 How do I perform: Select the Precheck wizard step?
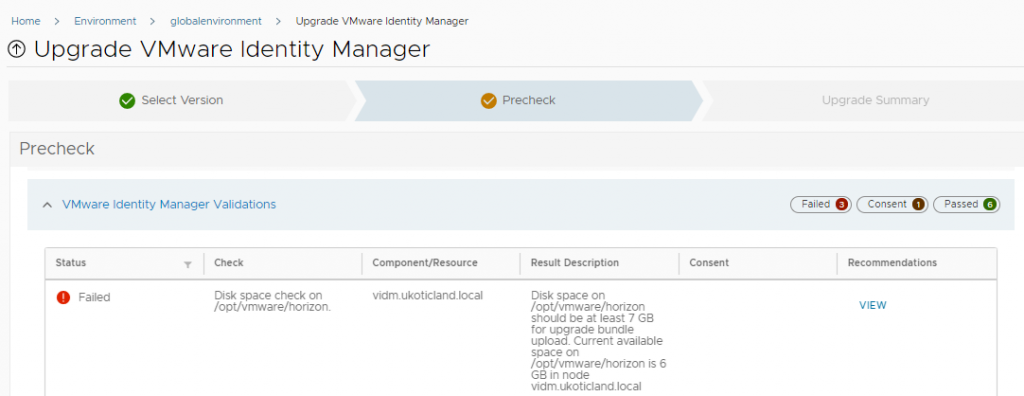coord(528,101)
